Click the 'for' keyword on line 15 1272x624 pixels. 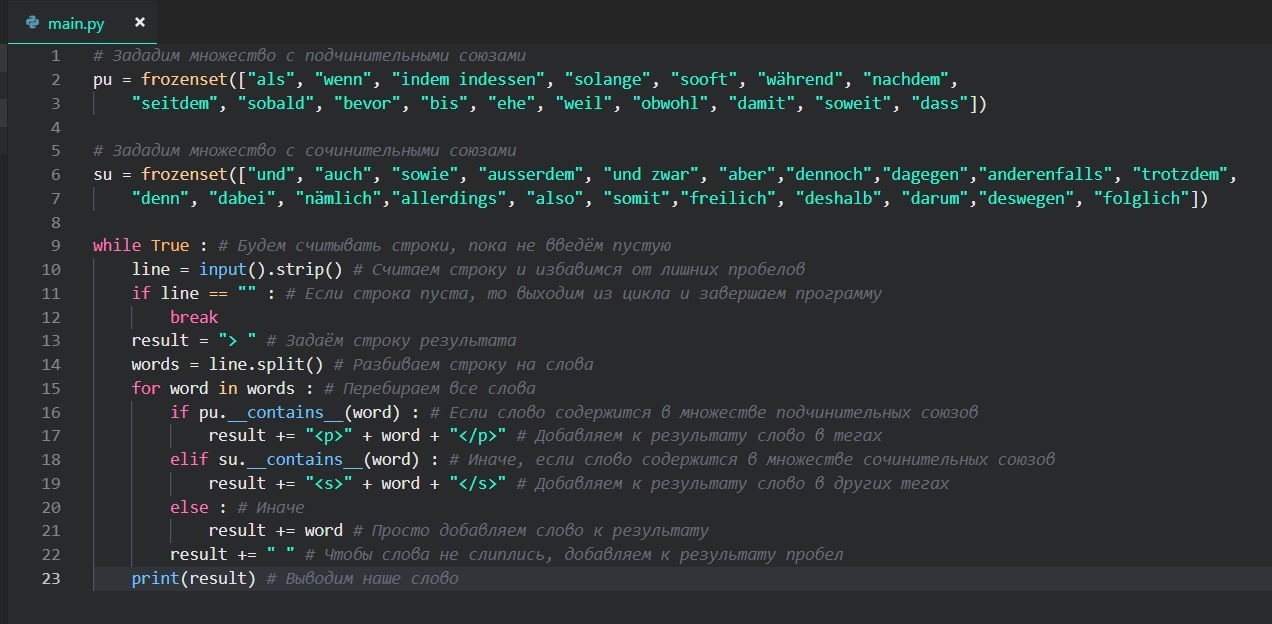click(145, 388)
